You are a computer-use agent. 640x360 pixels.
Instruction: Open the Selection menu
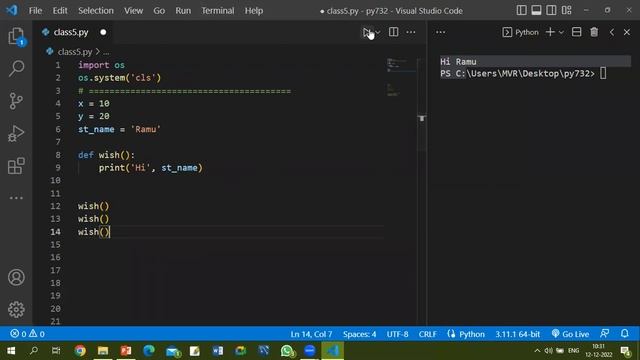[96, 11]
